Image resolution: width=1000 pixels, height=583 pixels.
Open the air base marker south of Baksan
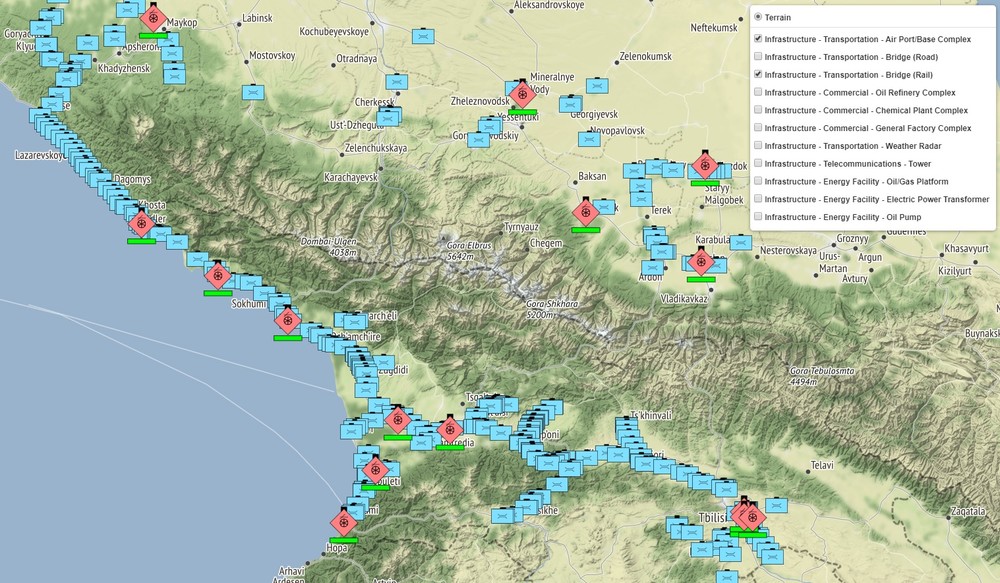585,212
